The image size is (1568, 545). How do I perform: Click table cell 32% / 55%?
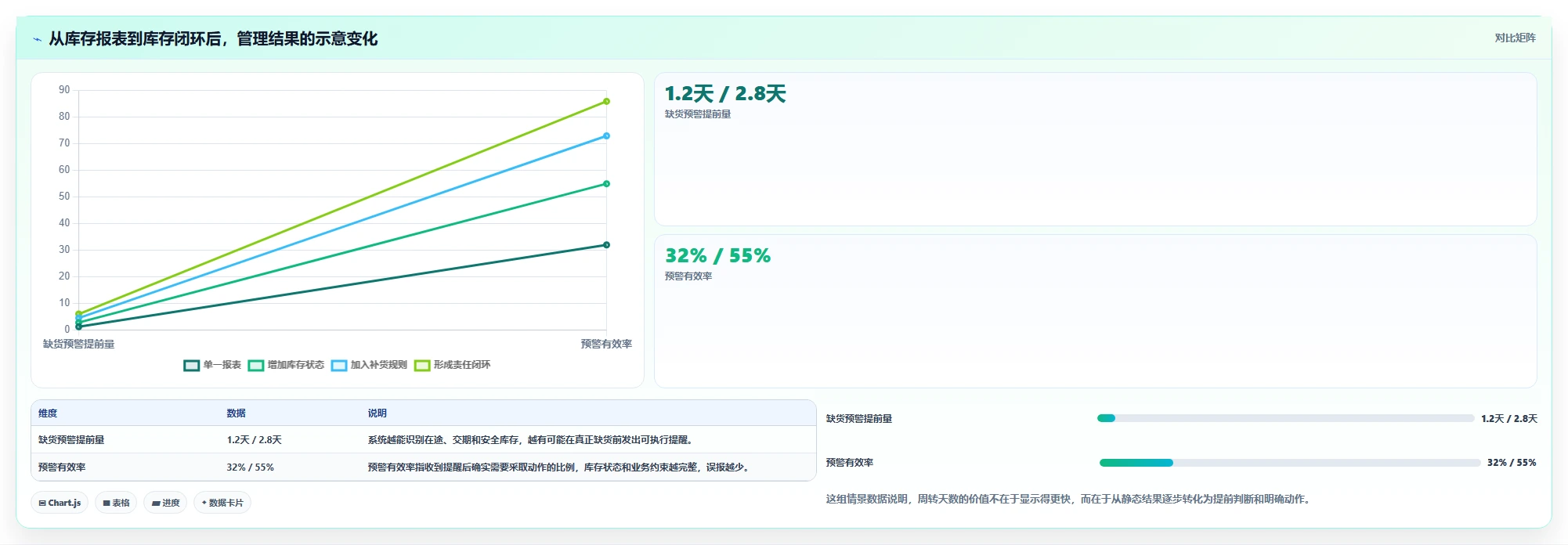point(250,467)
